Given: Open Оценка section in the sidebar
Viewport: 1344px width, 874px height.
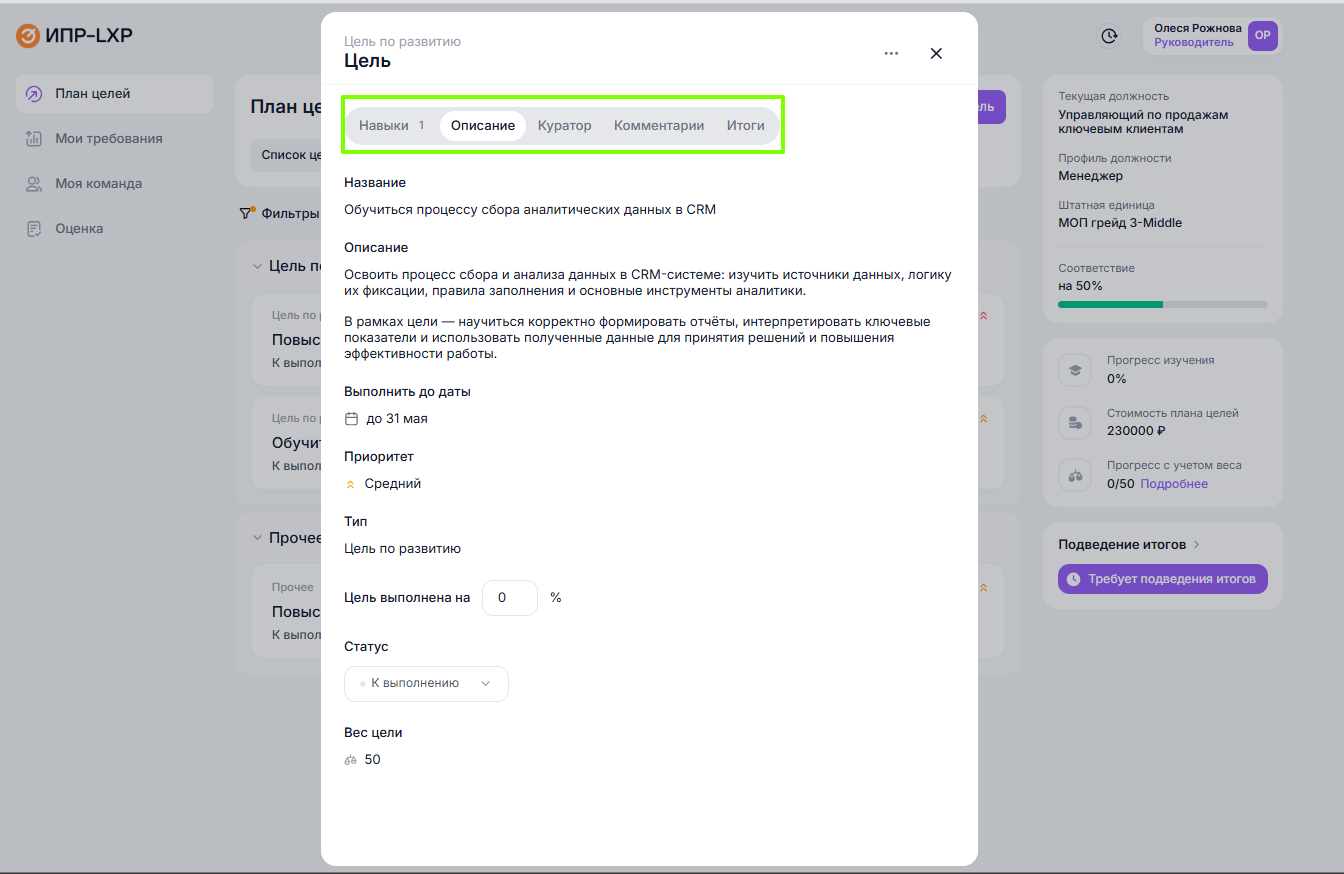Looking at the screenshot, I should click(79, 229).
